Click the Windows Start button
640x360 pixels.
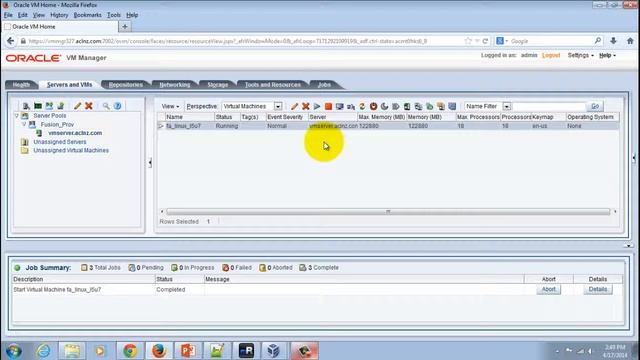point(14,351)
